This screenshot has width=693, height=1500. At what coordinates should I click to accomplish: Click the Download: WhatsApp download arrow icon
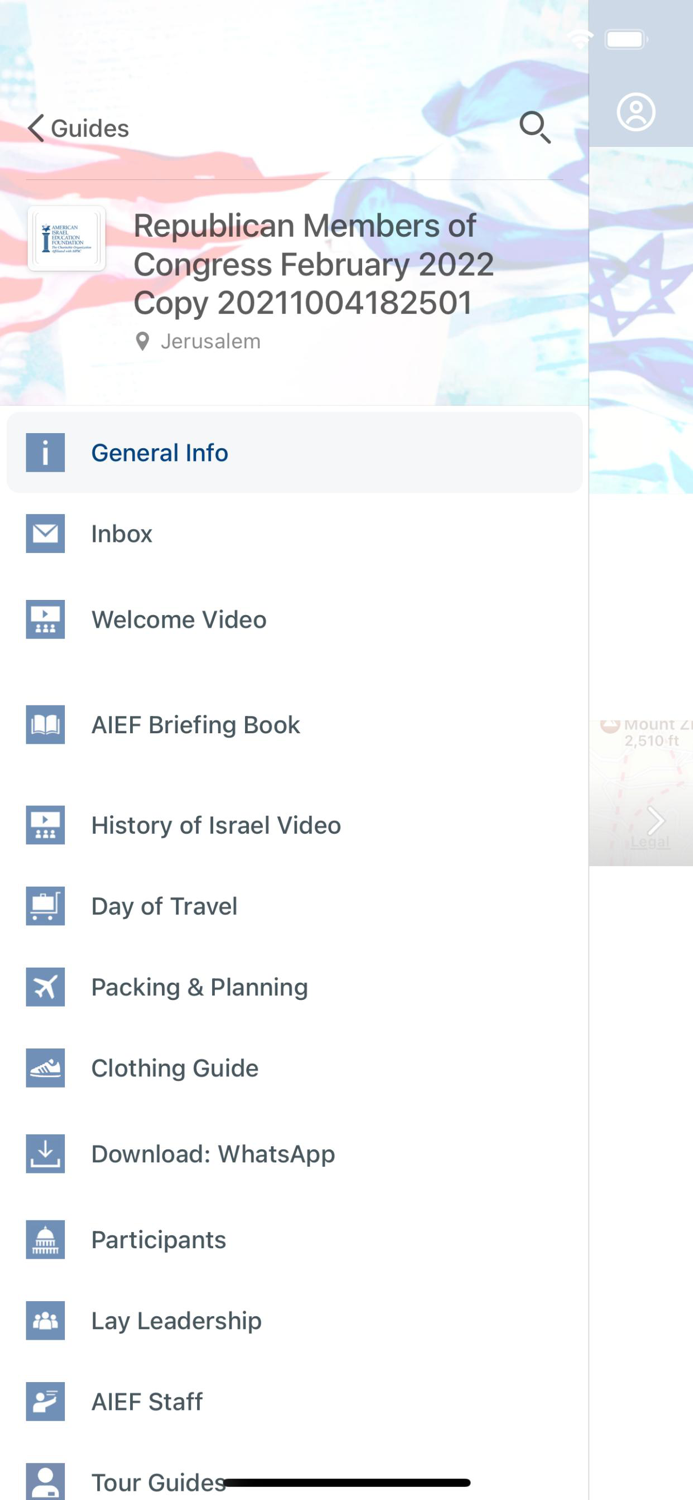[x=45, y=1153]
